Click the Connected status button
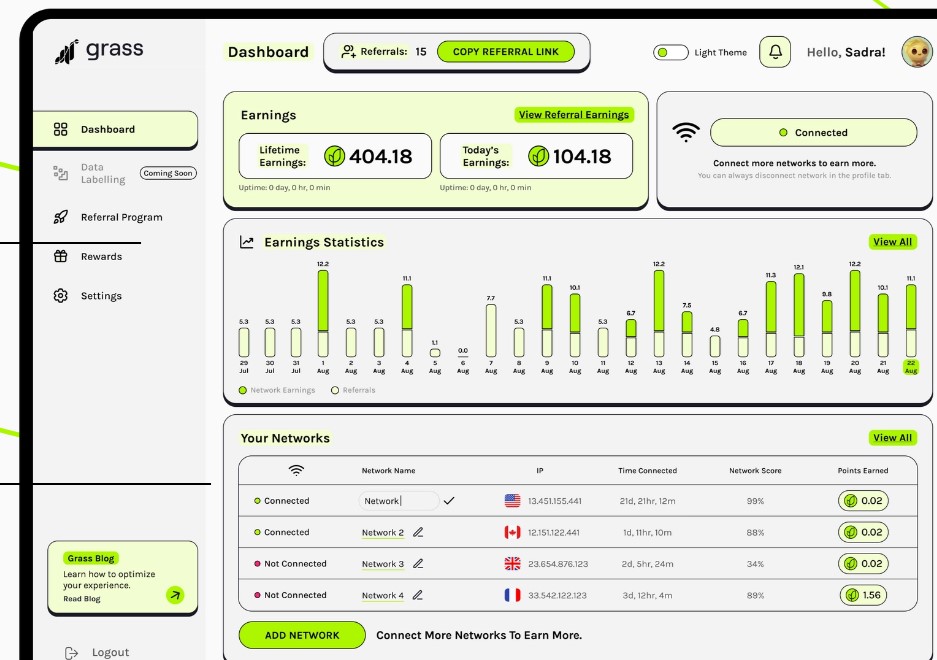 click(813, 133)
